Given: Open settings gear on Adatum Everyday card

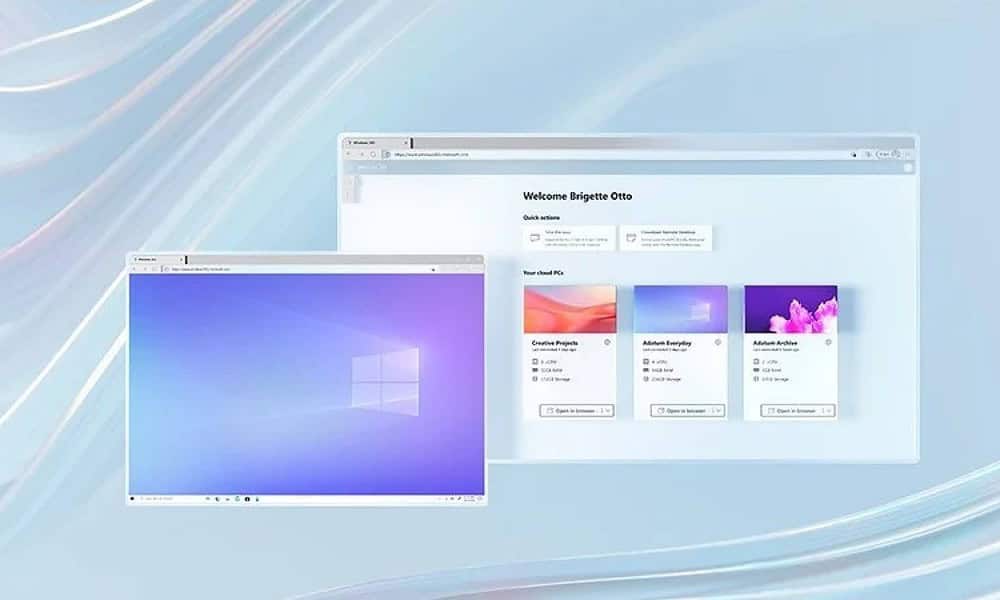Looking at the screenshot, I should coord(718,344).
